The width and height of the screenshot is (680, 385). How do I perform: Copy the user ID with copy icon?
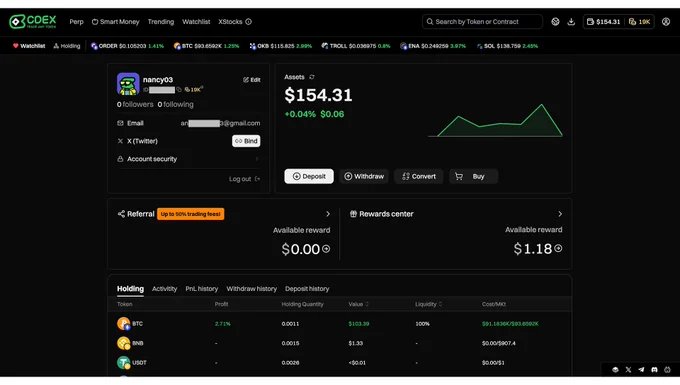click(179, 90)
